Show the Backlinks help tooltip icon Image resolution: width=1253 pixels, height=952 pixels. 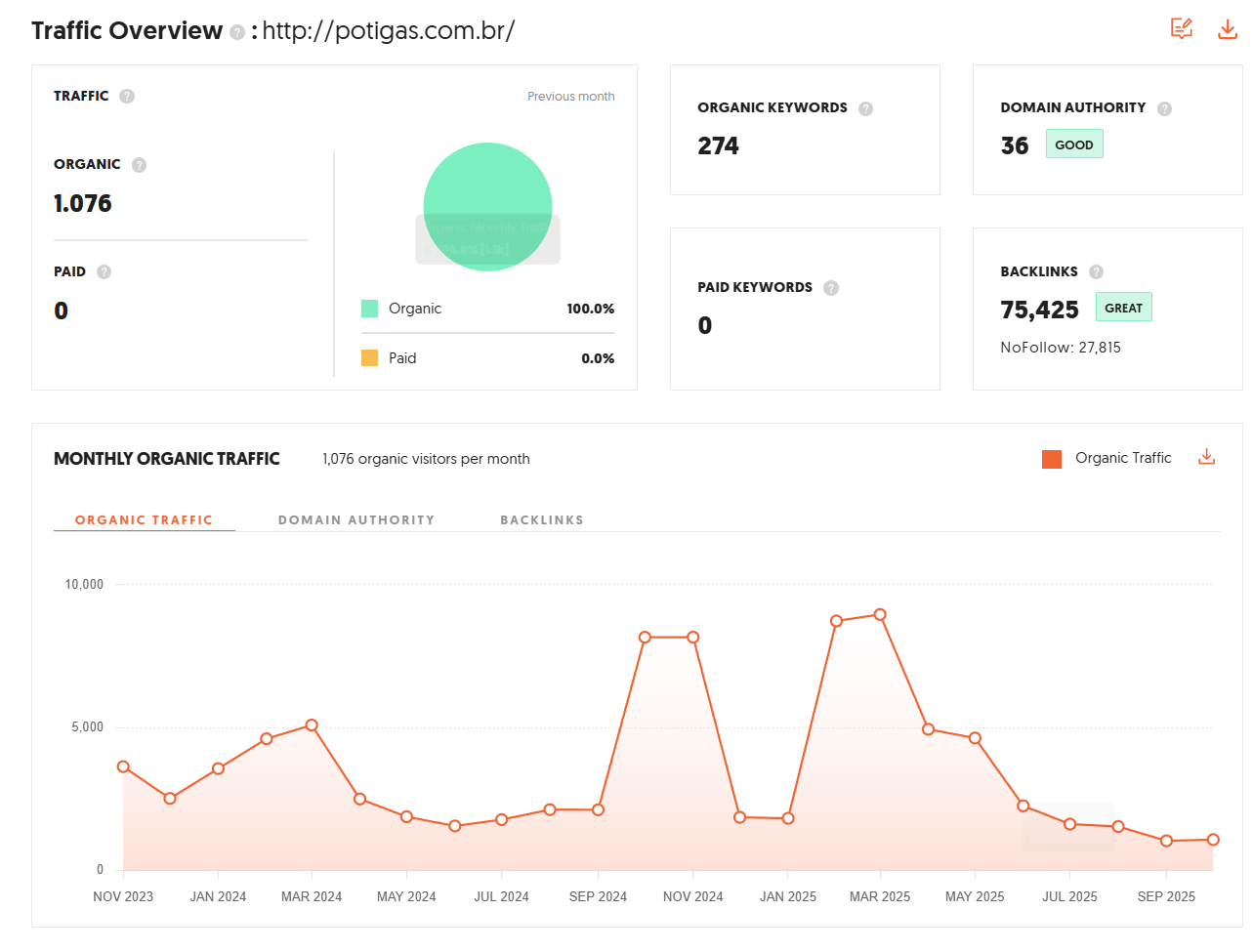1096,271
